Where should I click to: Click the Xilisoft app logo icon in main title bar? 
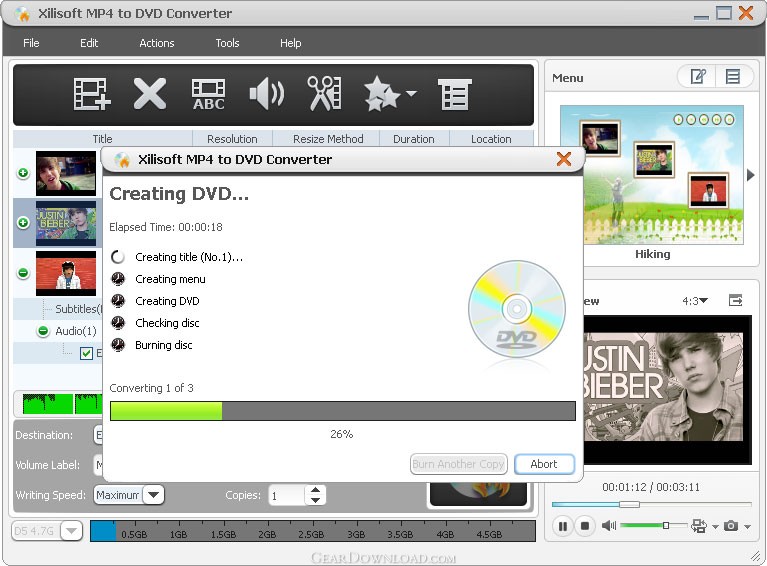coord(23,14)
